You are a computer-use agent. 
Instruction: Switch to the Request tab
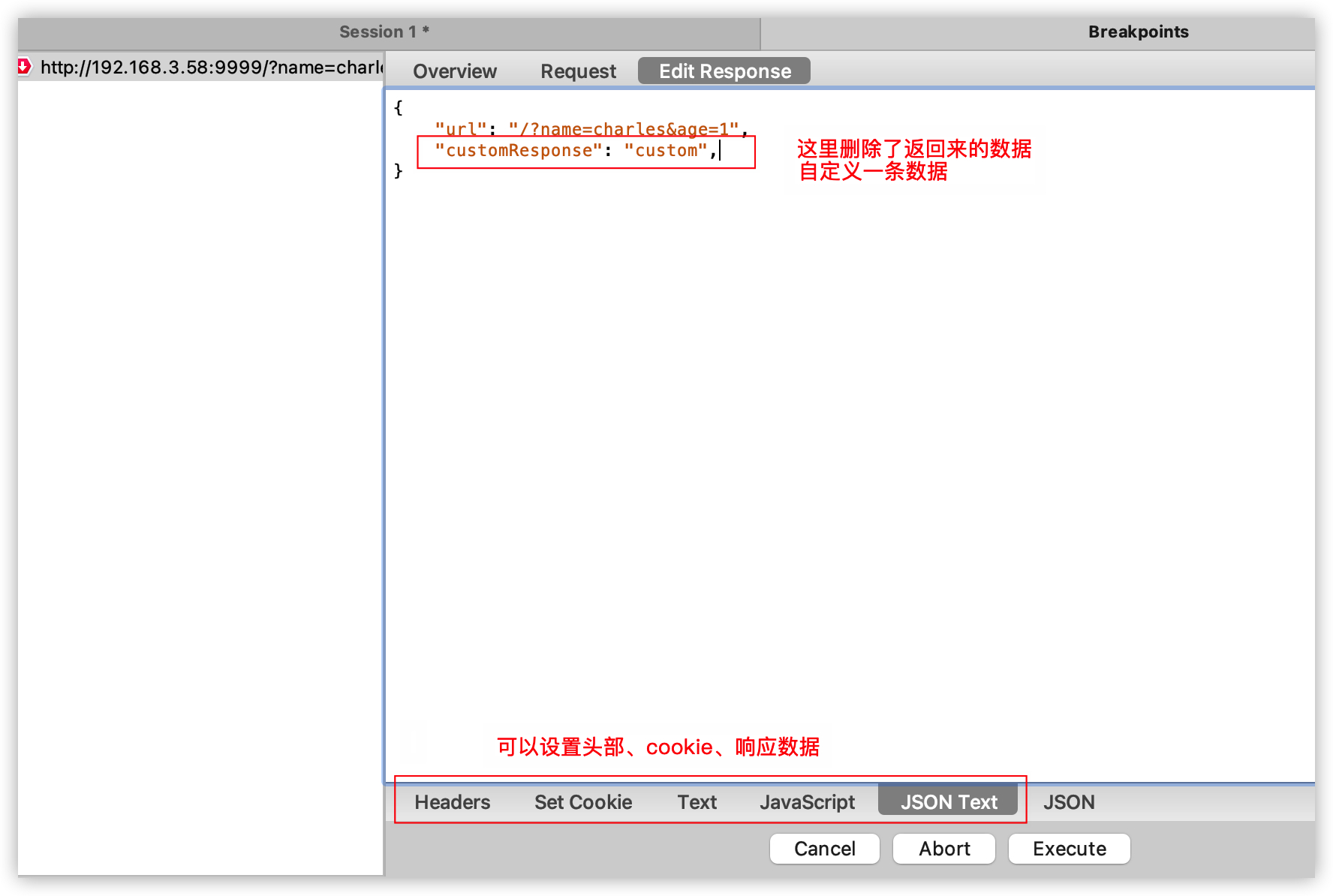click(x=577, y=71)
